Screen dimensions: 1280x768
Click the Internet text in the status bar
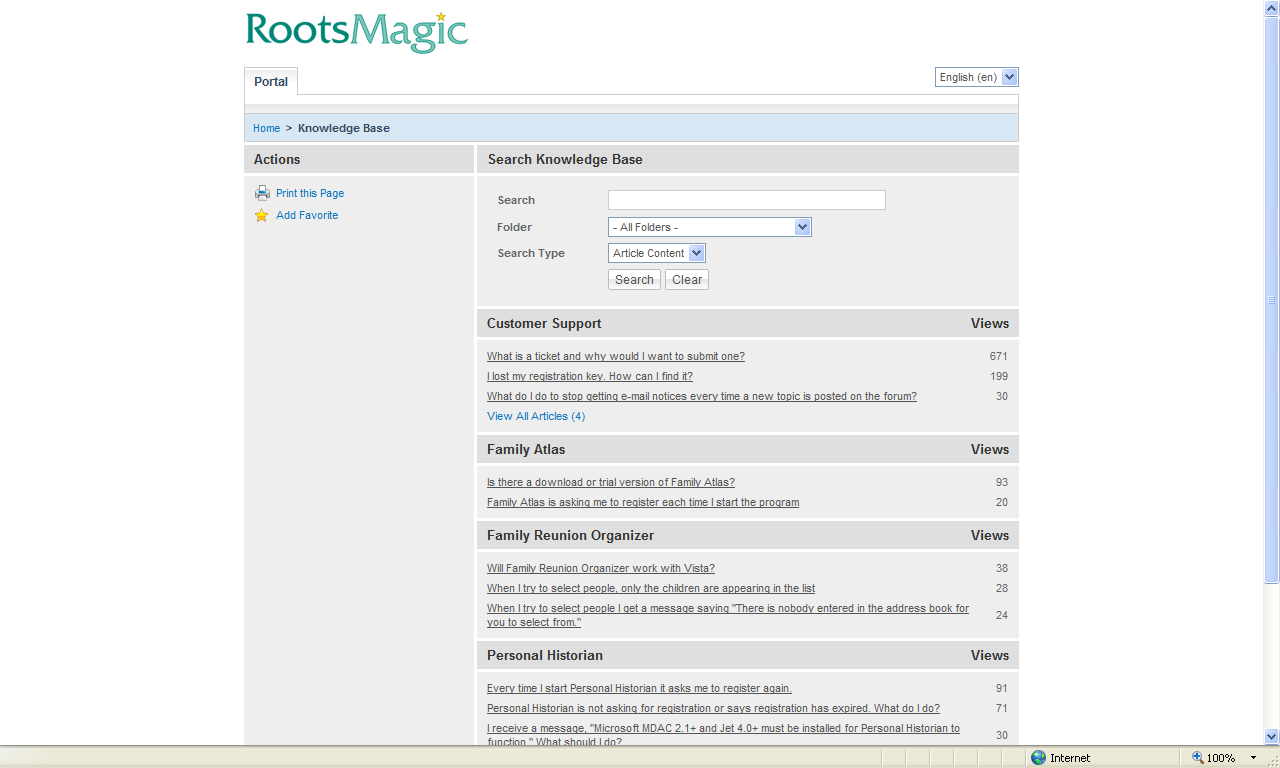tap(1070, 758)
